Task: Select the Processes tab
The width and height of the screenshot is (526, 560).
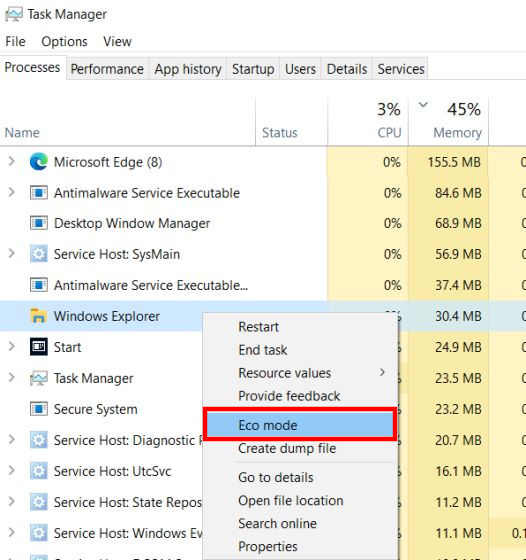Action: (x=32, y=67)
